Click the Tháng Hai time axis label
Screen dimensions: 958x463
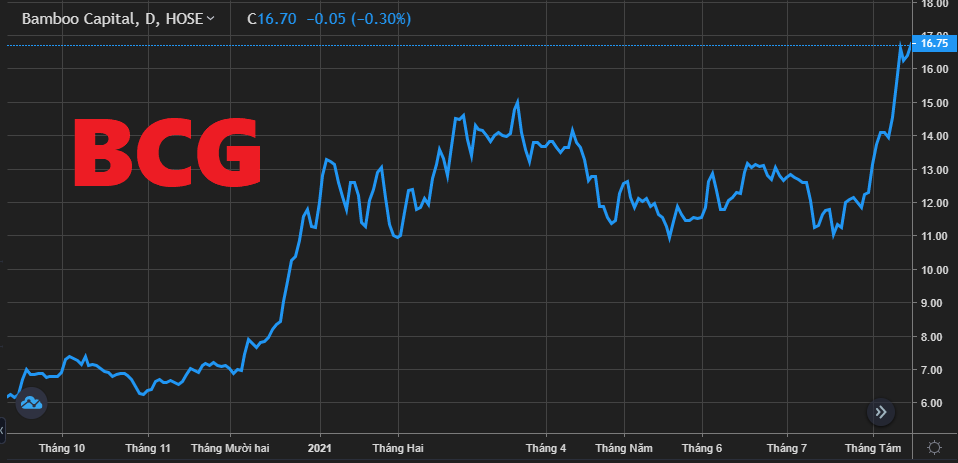pos(398,448)
